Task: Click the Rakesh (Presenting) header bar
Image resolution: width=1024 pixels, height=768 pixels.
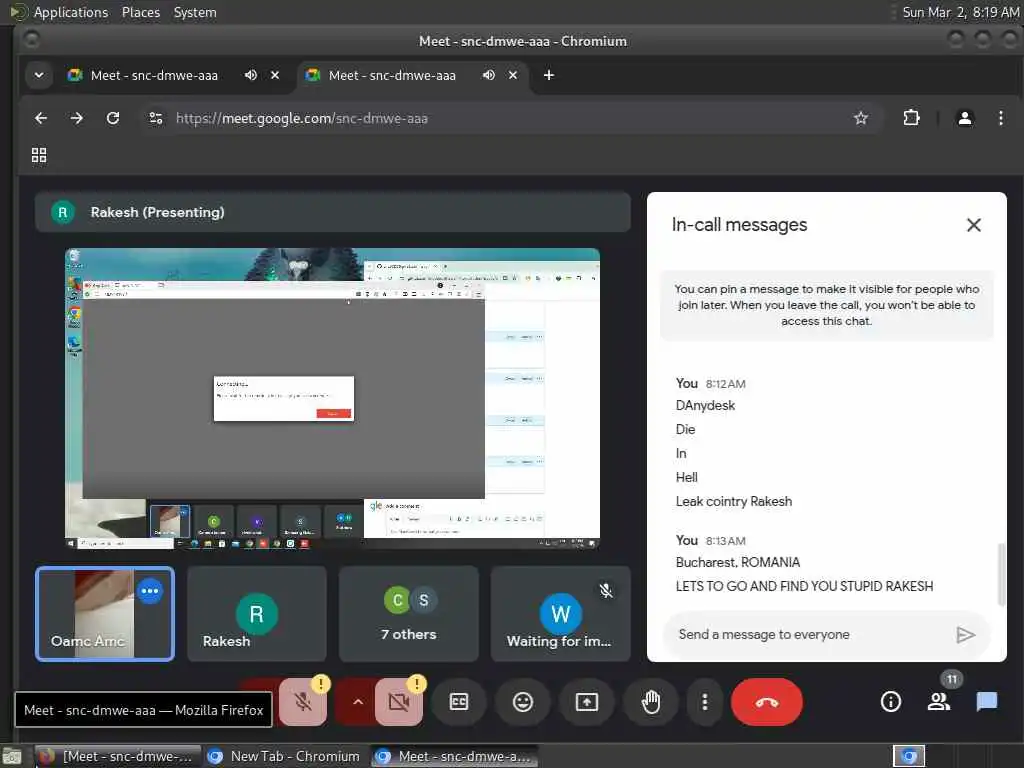Action: (x=332, y=212)
